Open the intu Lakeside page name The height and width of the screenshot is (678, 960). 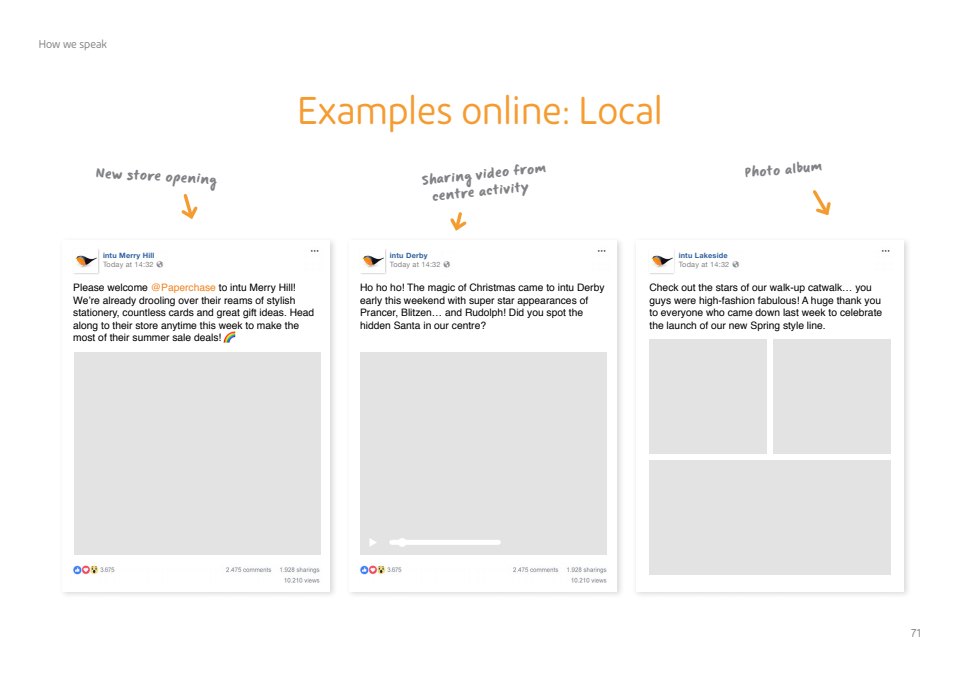703,255
